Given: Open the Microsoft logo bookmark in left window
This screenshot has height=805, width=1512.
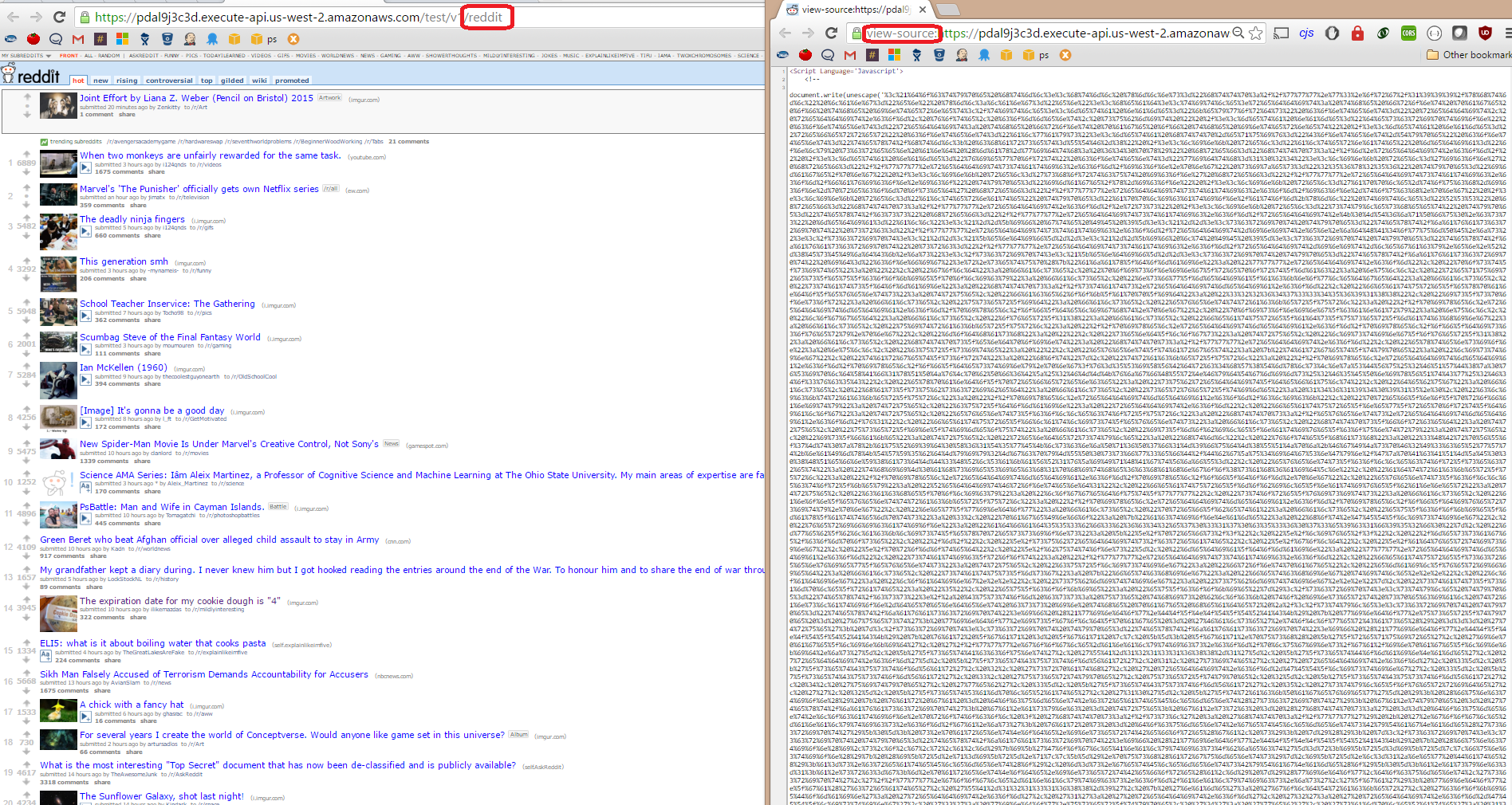Looking at the screenshot, I should 122,38.
